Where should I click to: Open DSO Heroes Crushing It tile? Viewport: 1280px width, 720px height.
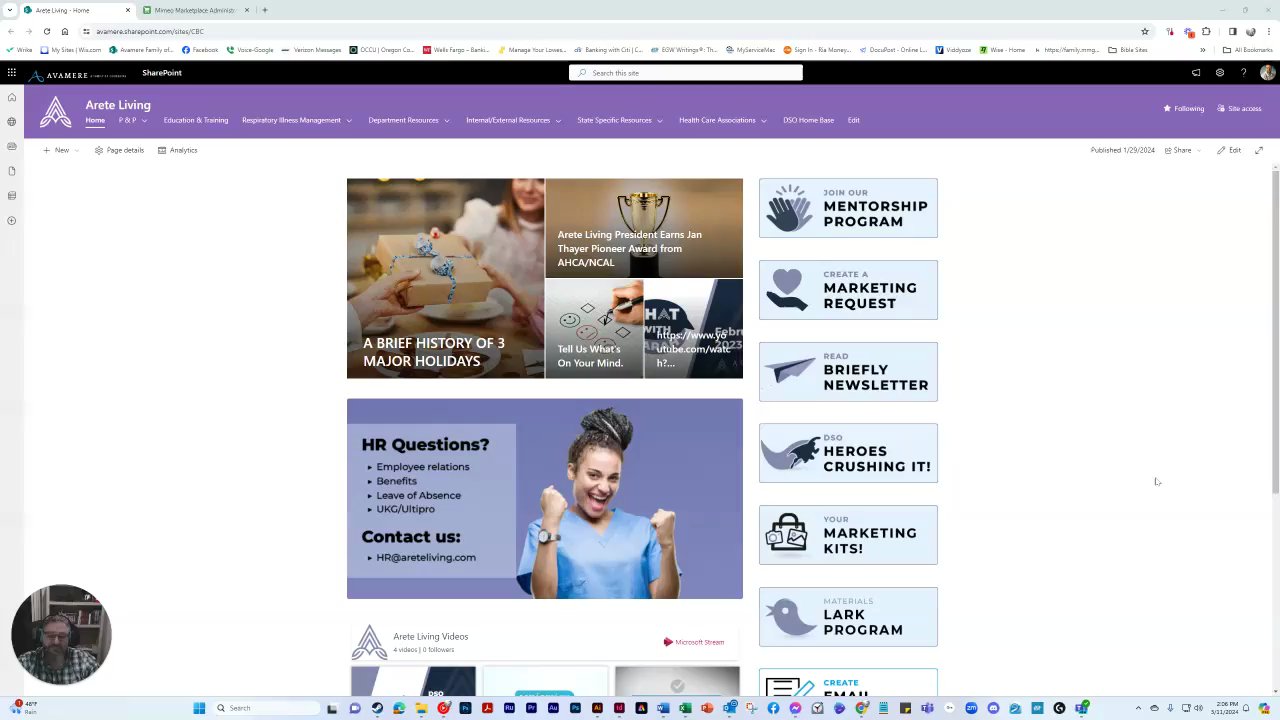pyautogui.click(x=848, y=453)
